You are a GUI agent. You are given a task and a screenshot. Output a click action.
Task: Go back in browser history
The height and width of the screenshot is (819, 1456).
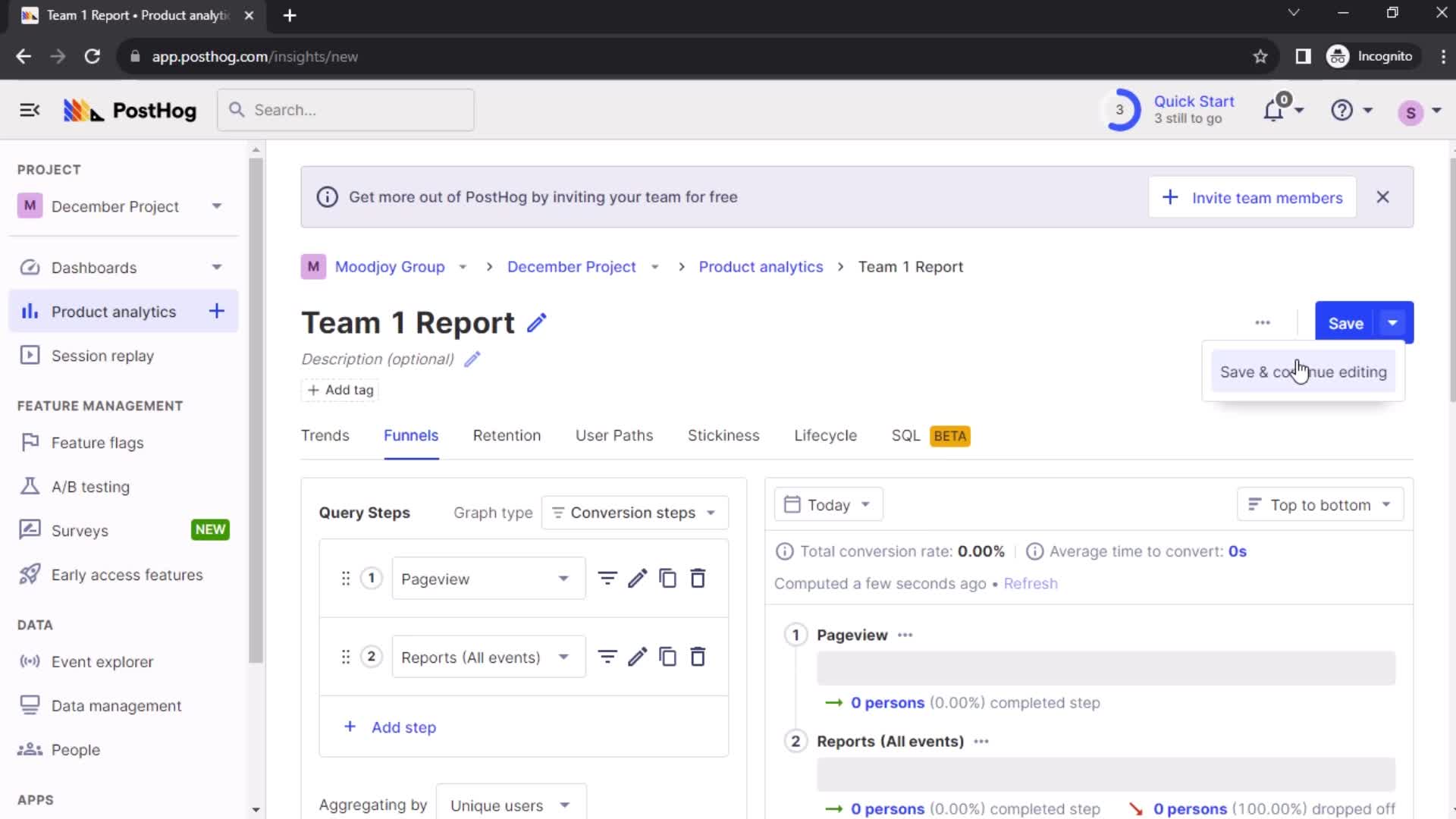(x=24, y=56)
